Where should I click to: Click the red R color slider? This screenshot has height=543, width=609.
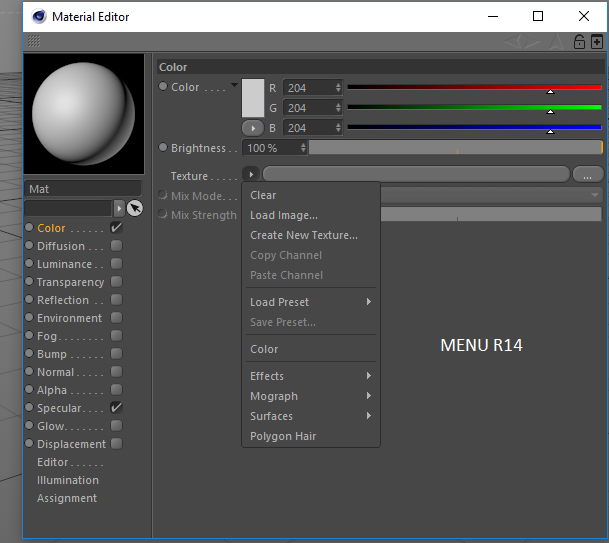click(x=474, y=88)
